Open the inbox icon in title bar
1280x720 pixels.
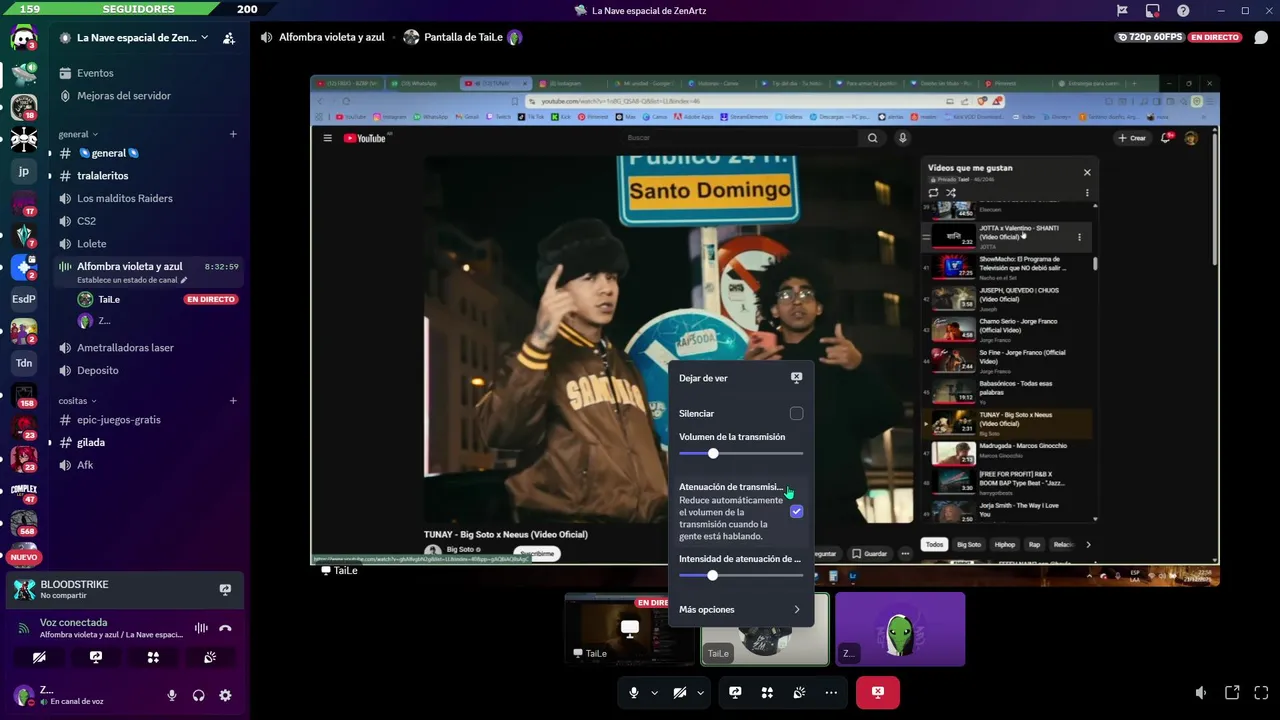pyautogui.click(x=1152, y=10)
